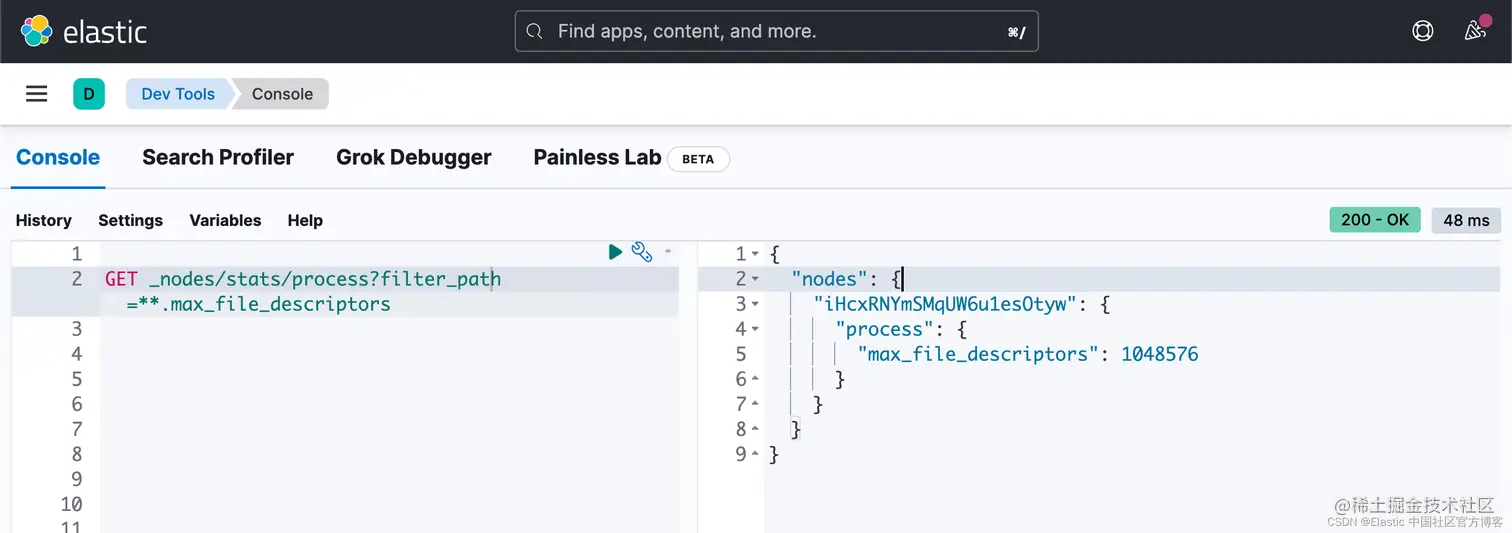Click the fold marker on response line 9
Viewport: 1512px width, 533px height.
pyautogui.click(x=755, y=454)
